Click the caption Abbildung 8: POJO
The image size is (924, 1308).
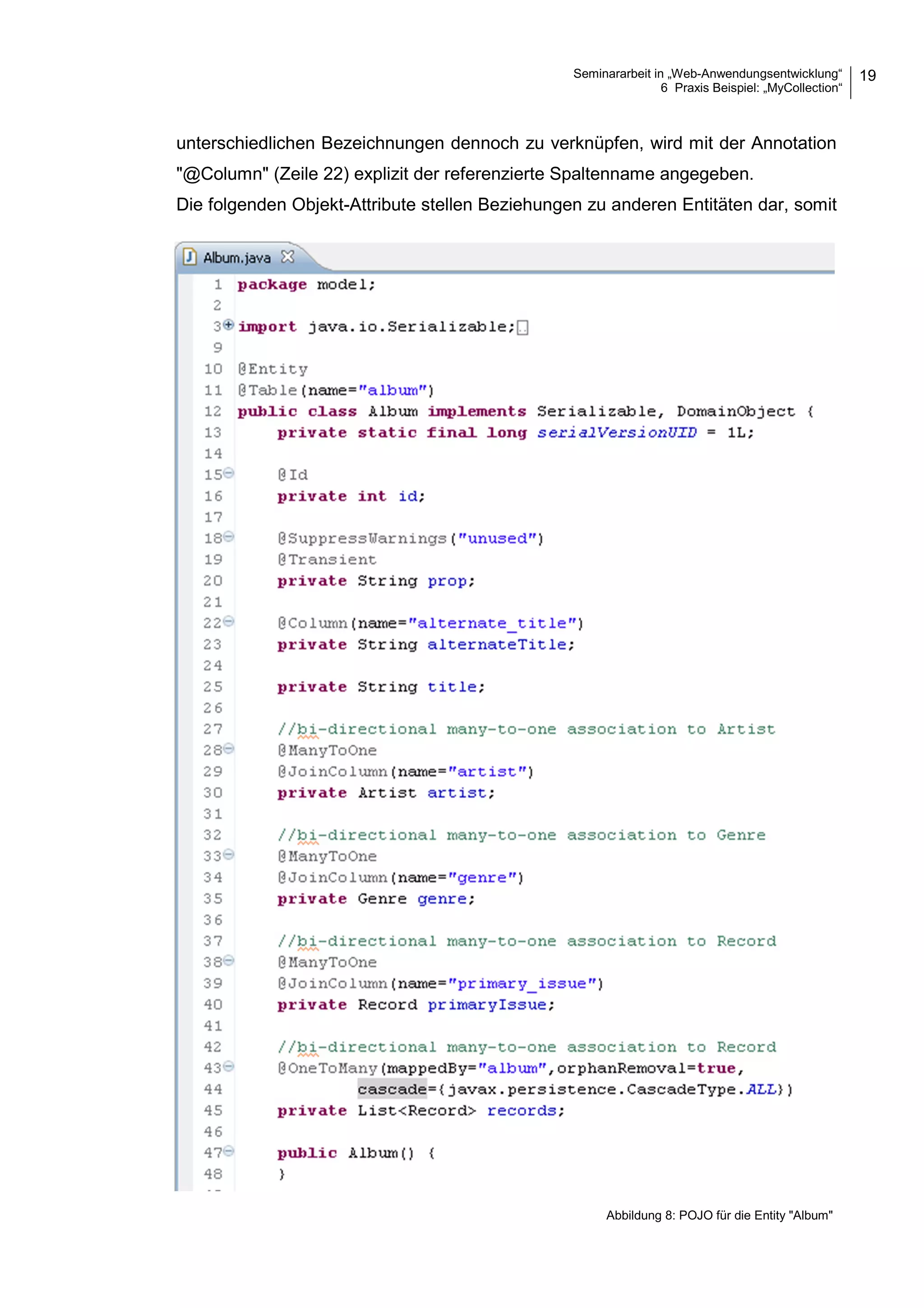coord(719,1216)
